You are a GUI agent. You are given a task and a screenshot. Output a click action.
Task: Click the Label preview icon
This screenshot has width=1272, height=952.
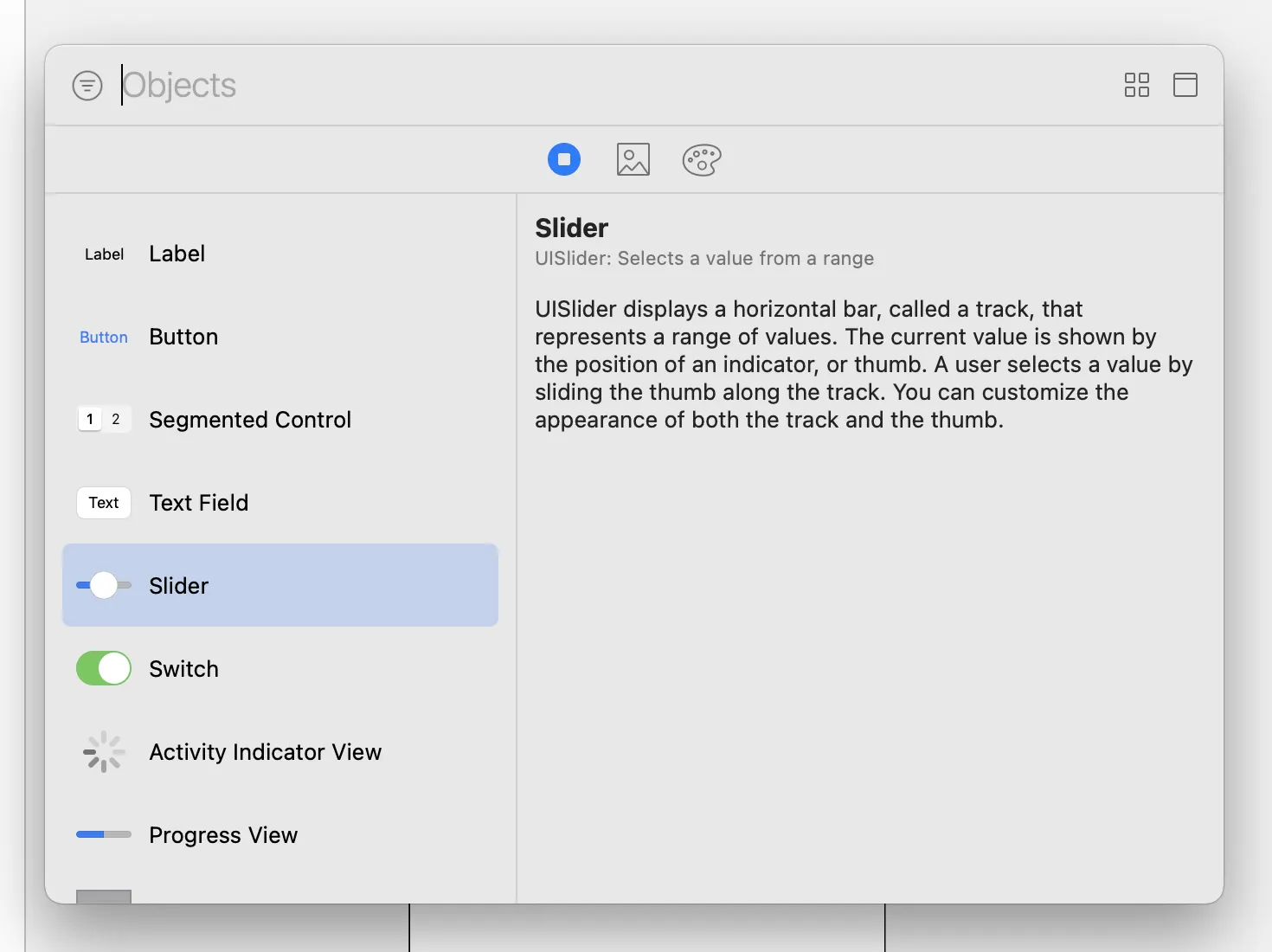pyautogui.click(x=104, y=254)
